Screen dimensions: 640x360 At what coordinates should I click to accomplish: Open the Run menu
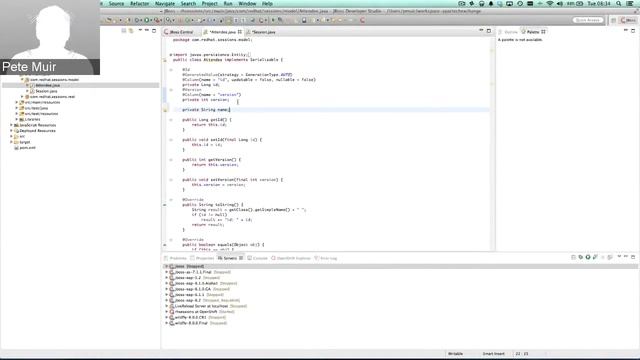click(228, 3)
